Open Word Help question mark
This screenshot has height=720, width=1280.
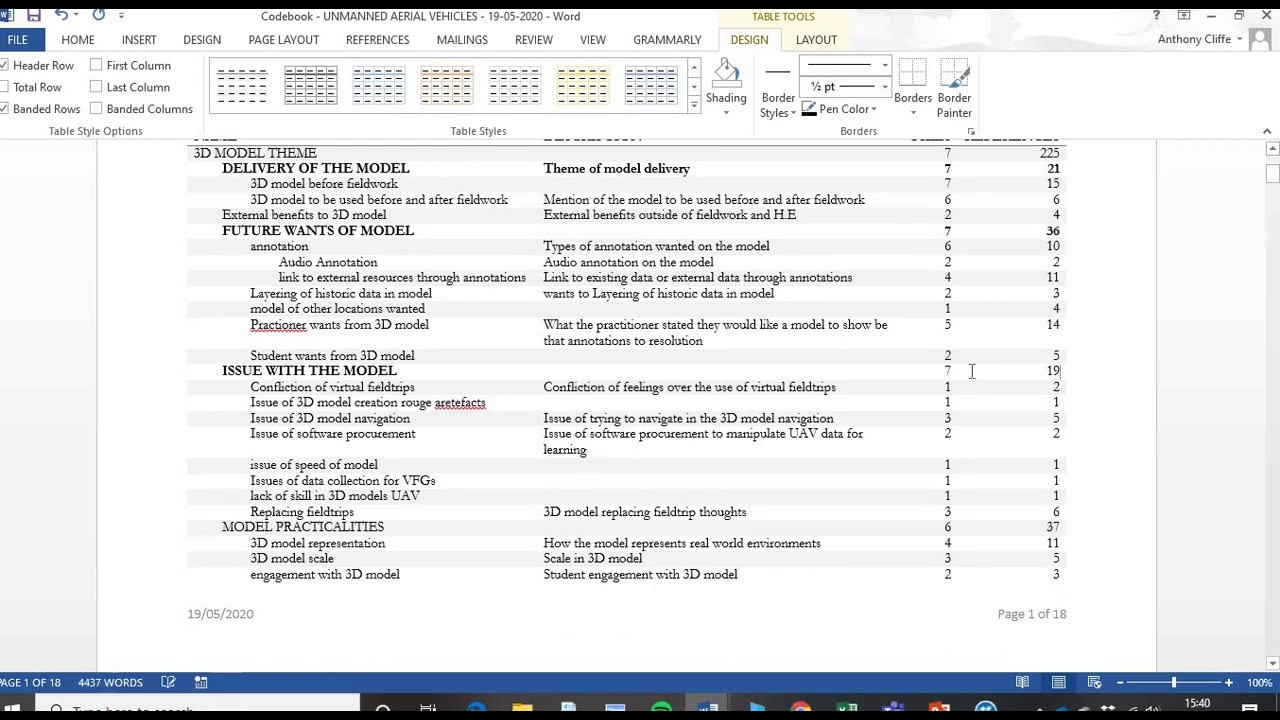tap(1156, 15)
